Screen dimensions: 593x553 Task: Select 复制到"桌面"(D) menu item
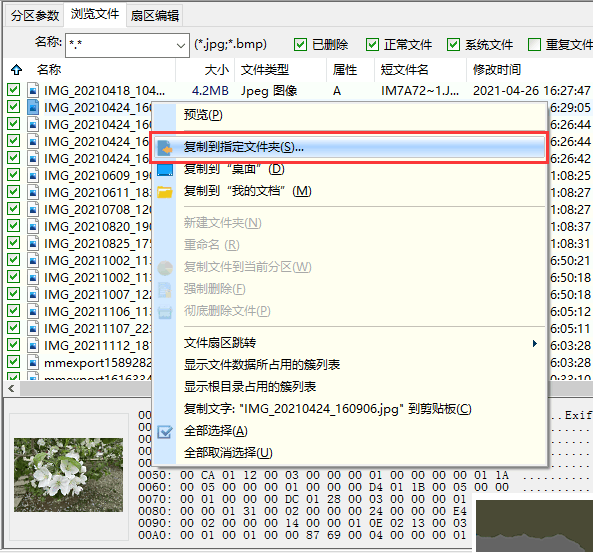pyautogui.click(x=350, y=169)
